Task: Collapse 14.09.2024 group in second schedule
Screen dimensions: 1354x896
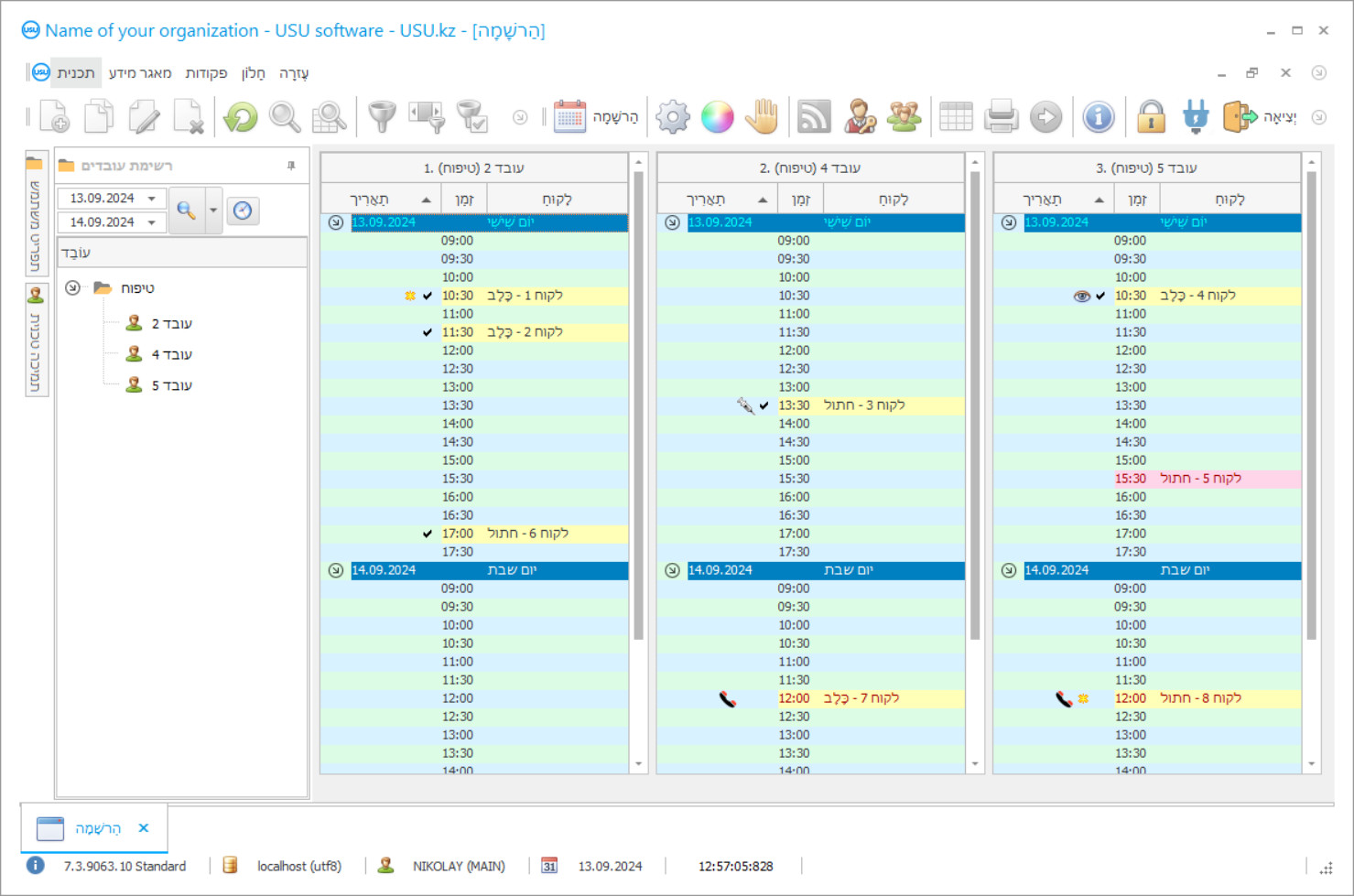Action: pos(672,570)
